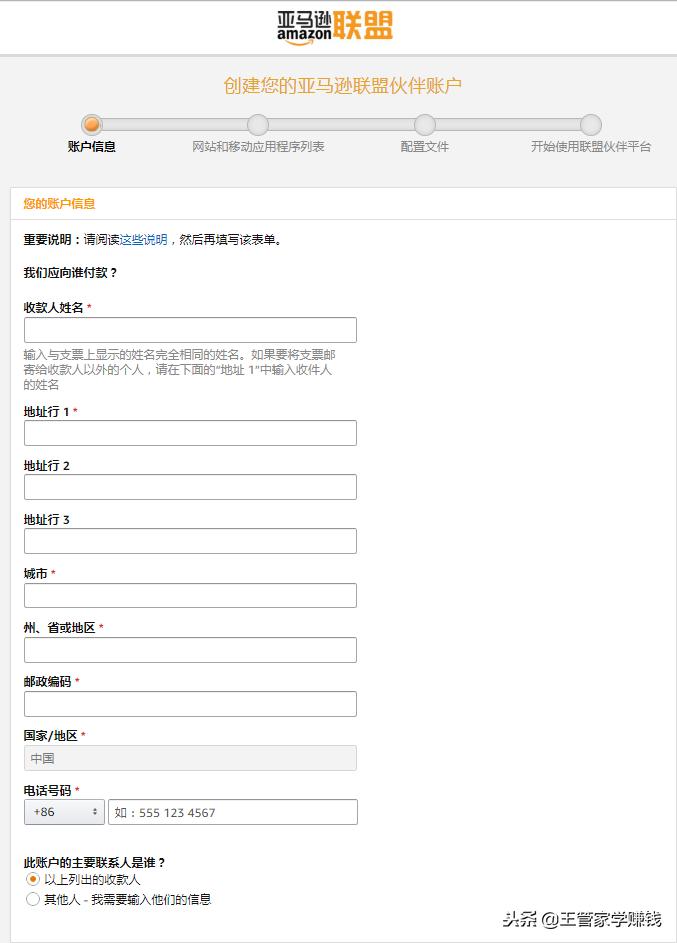677x943 pixels.
Task: Focus the 城市 input field
Action: tap(190, 595)
